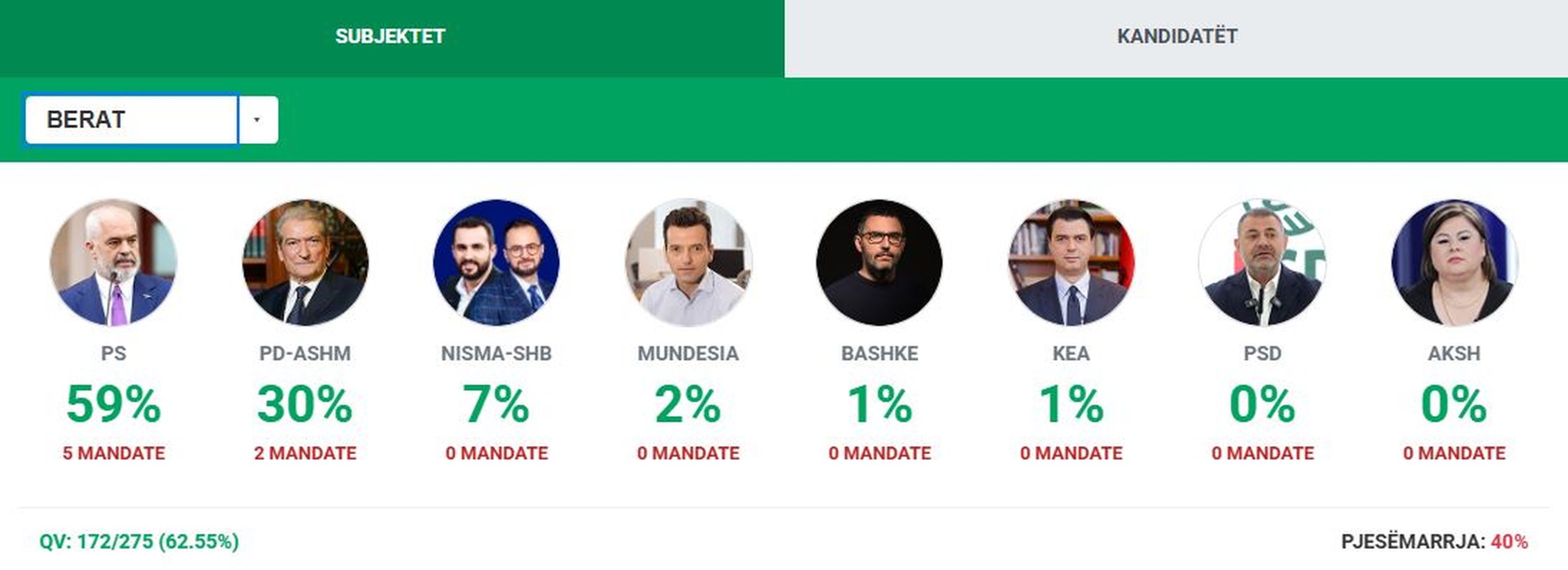Click the PS 59% result
Image resolution: width=1568 pixels, height=570 pixels.
(113, 405)
